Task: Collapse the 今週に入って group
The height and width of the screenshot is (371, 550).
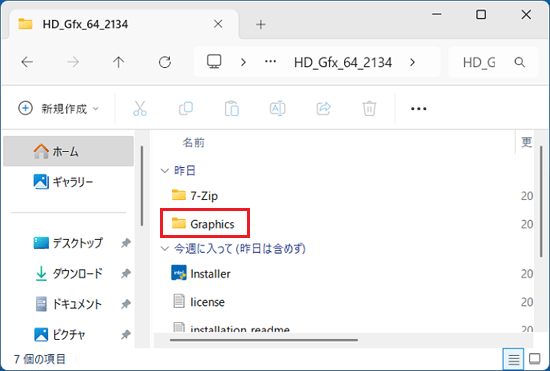Action: (165, 249)
